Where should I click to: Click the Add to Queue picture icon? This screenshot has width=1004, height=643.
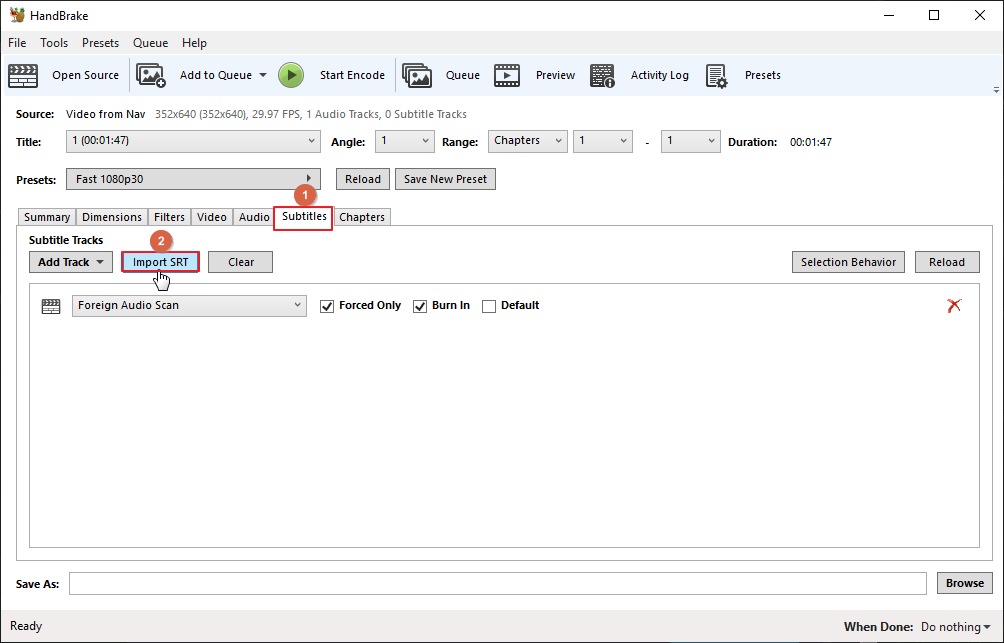click(151, 76)
